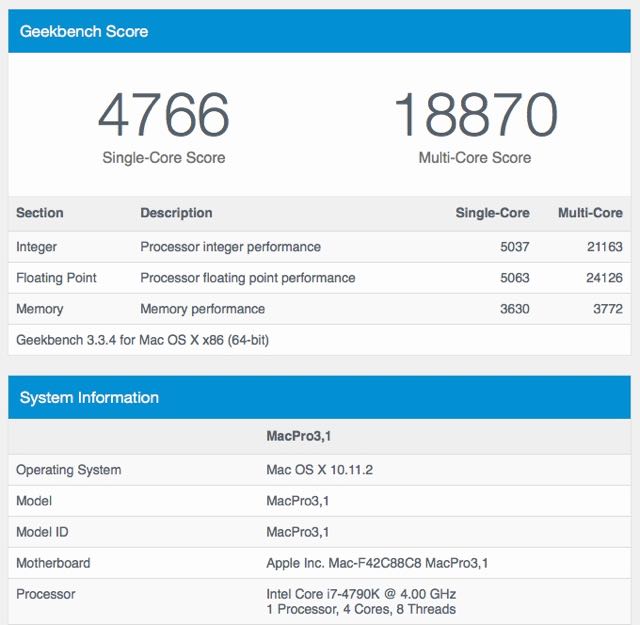Screen dimensions: 640x625
Task: Click 'Memory performance' description text
Action: pos(202,309)
